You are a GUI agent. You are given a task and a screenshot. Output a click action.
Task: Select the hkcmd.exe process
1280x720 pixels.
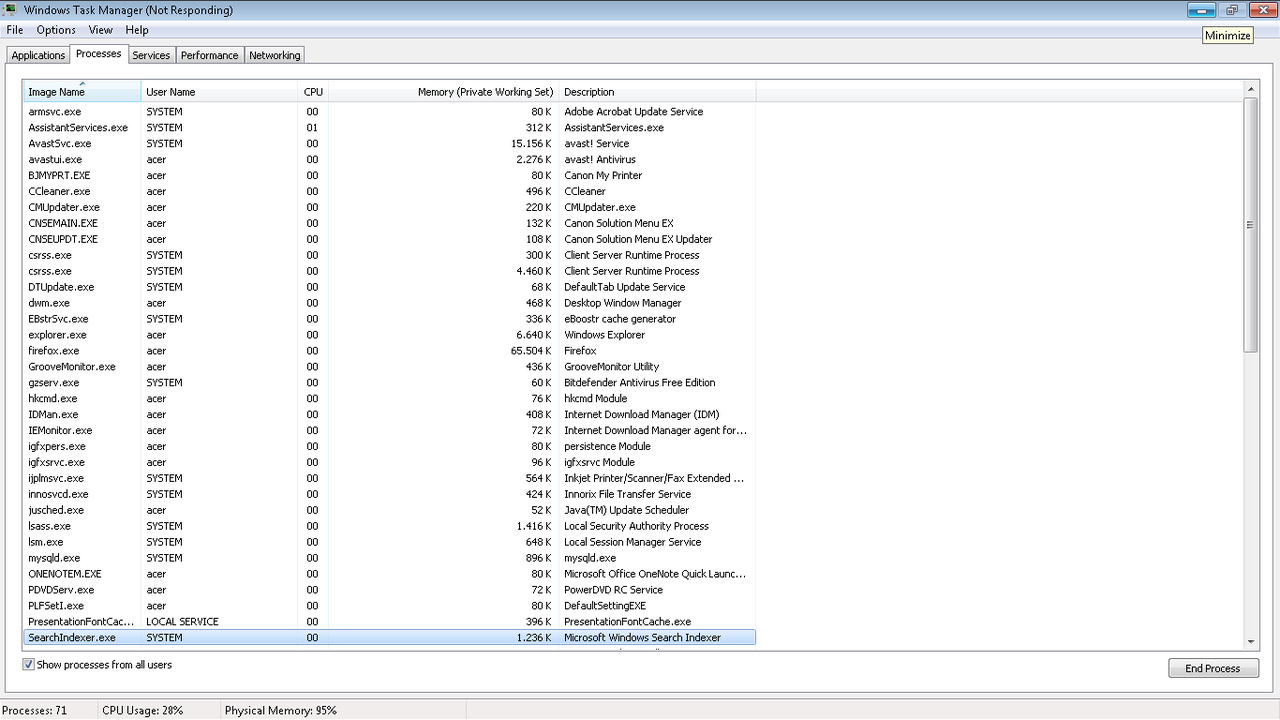[x=390, y=398]
